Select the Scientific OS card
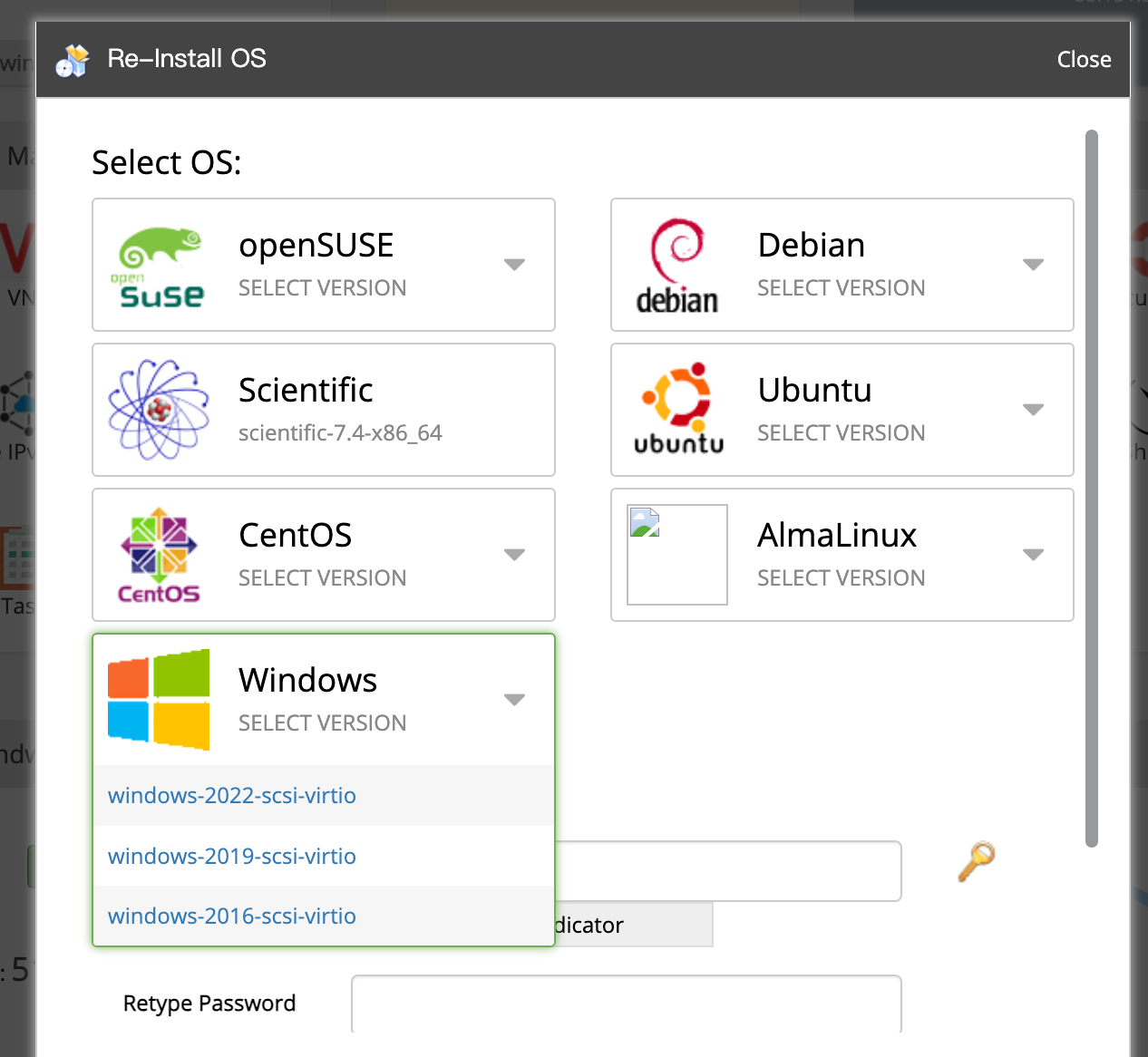Image resolution: width=1148 pixels, height=1057 pixels. 324,410
